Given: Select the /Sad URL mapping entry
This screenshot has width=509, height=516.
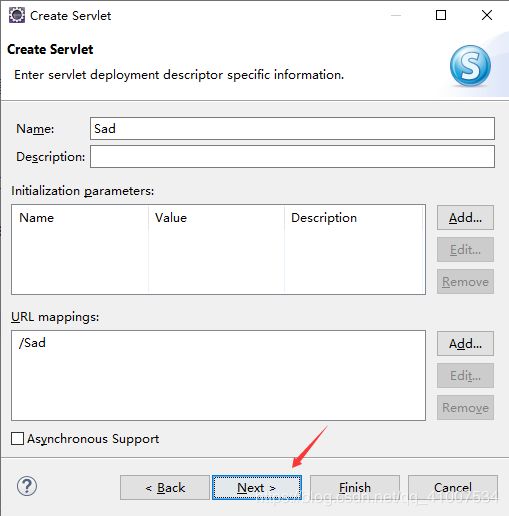Looking at the screenshot, I should pyautogui.click(x=32, y=343).
